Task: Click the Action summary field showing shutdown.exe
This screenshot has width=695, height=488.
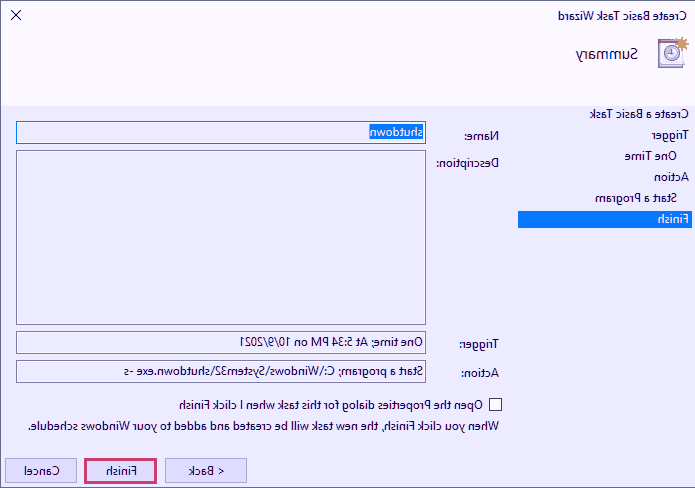Action: click(x=220, y=372)
